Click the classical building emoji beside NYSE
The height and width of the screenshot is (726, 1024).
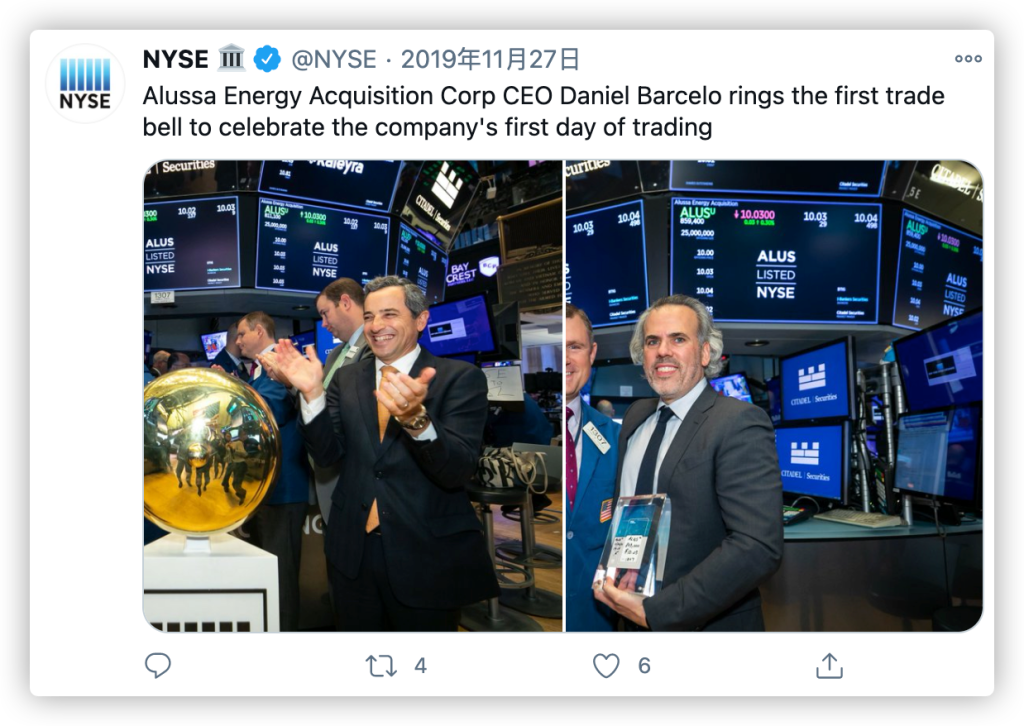[x=231, y=60]
